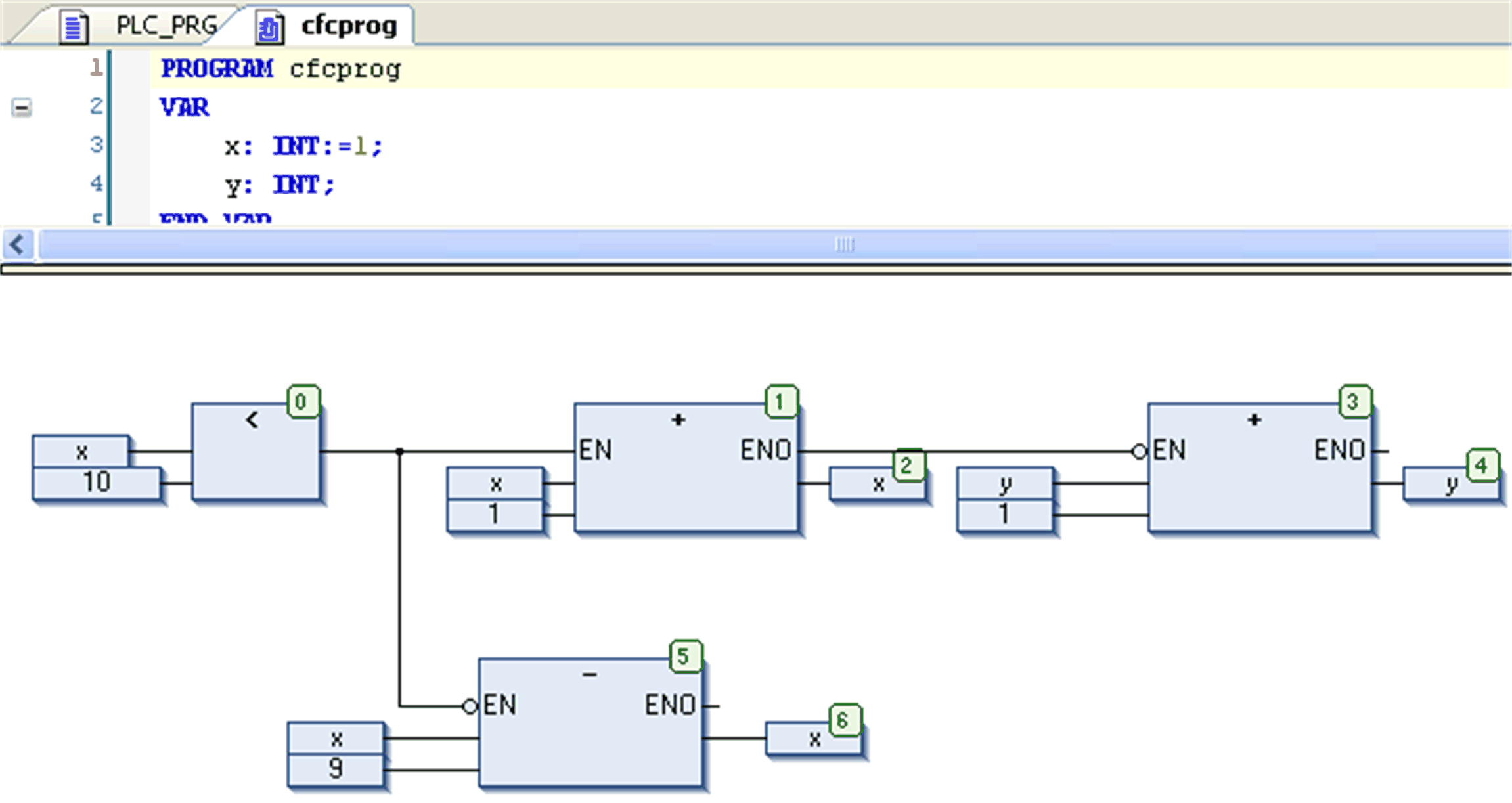Click the PROGRAM cfcprog declaration line

click(x=280, y=69)
